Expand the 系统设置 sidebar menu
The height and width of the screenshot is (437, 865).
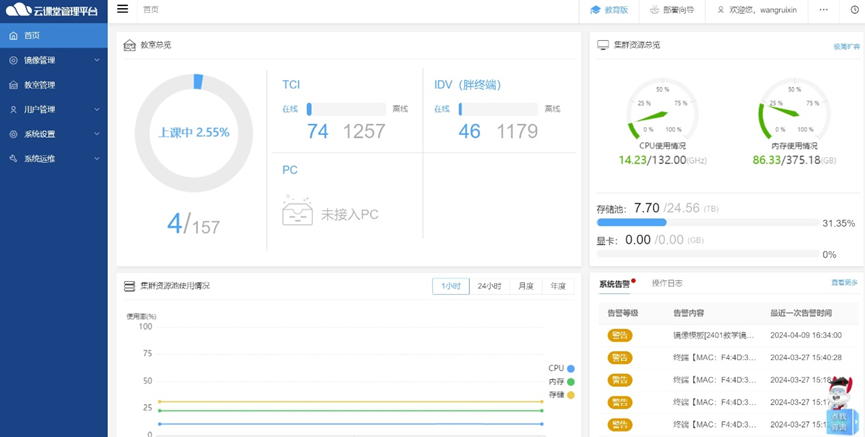[x=53, y=134]
